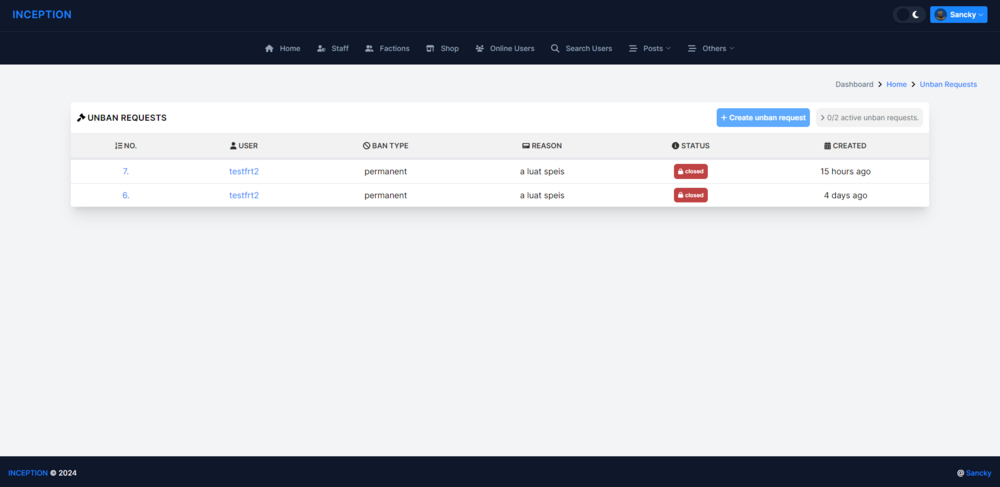Click closed status badge for request 7
Image resolution: width=1000 pixels, height=487 pixels.
coord(691,171)
